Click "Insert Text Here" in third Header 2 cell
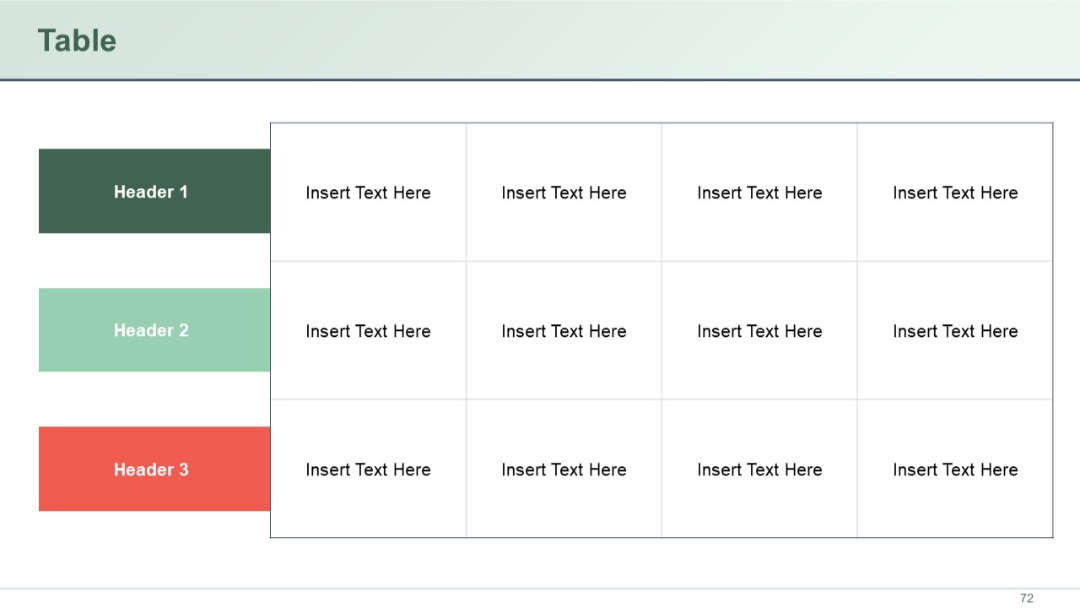 coord(759,330)
